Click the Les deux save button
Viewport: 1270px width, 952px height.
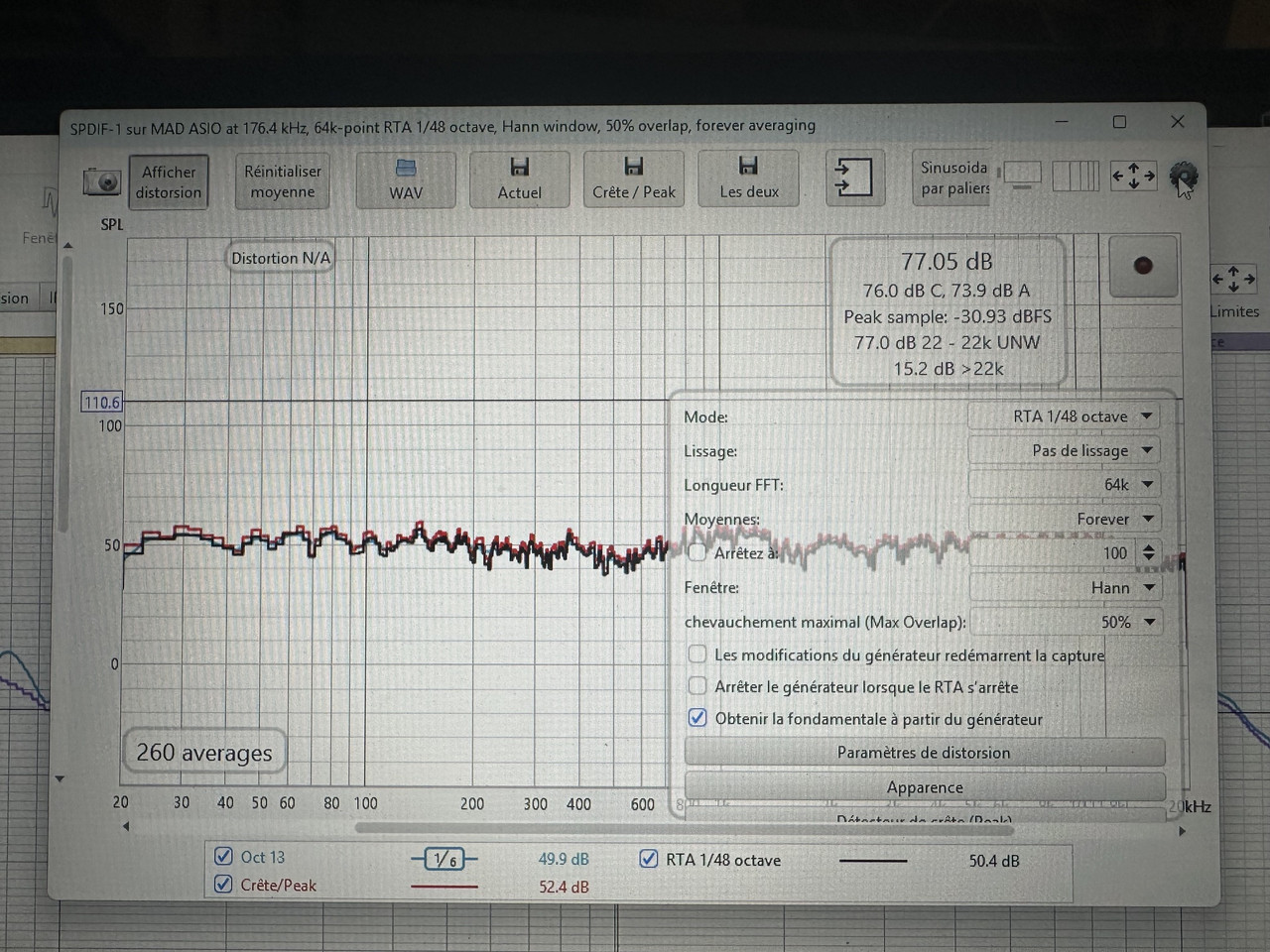coord(748,179)
